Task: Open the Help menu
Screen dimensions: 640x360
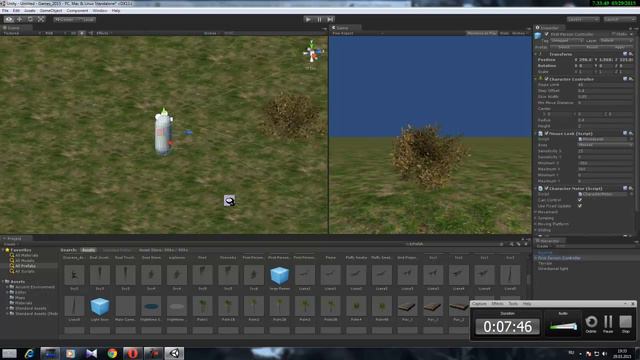Action: pyautogui.click(x=116, y=11)
